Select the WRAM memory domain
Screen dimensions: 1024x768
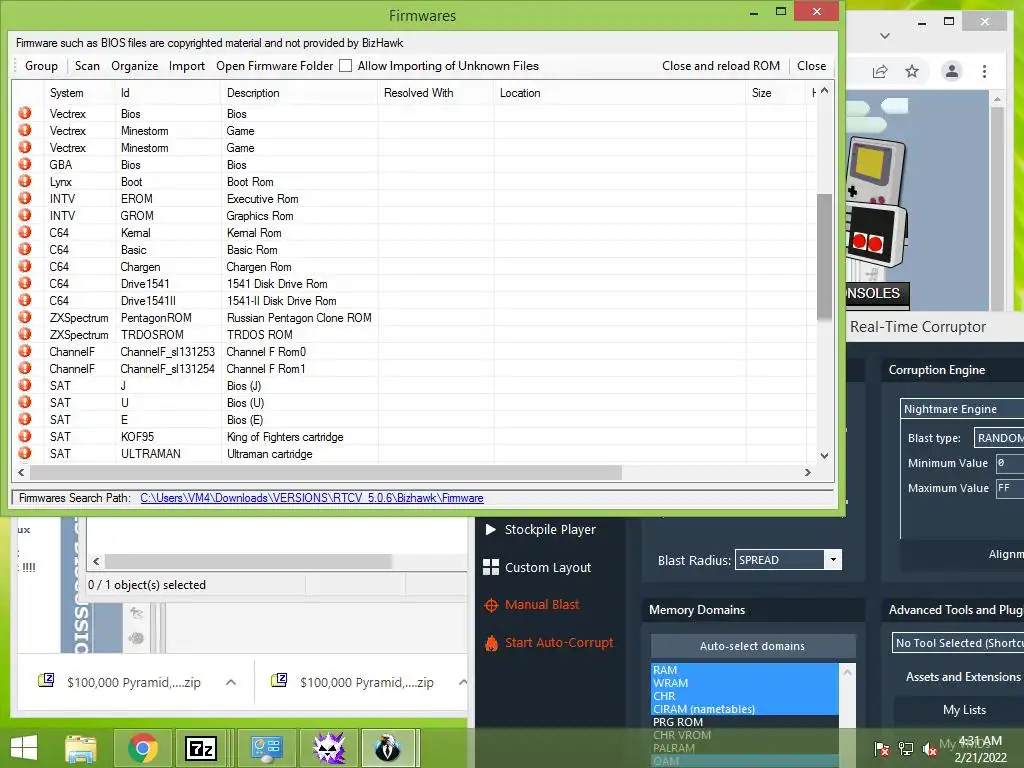[744, 683]
